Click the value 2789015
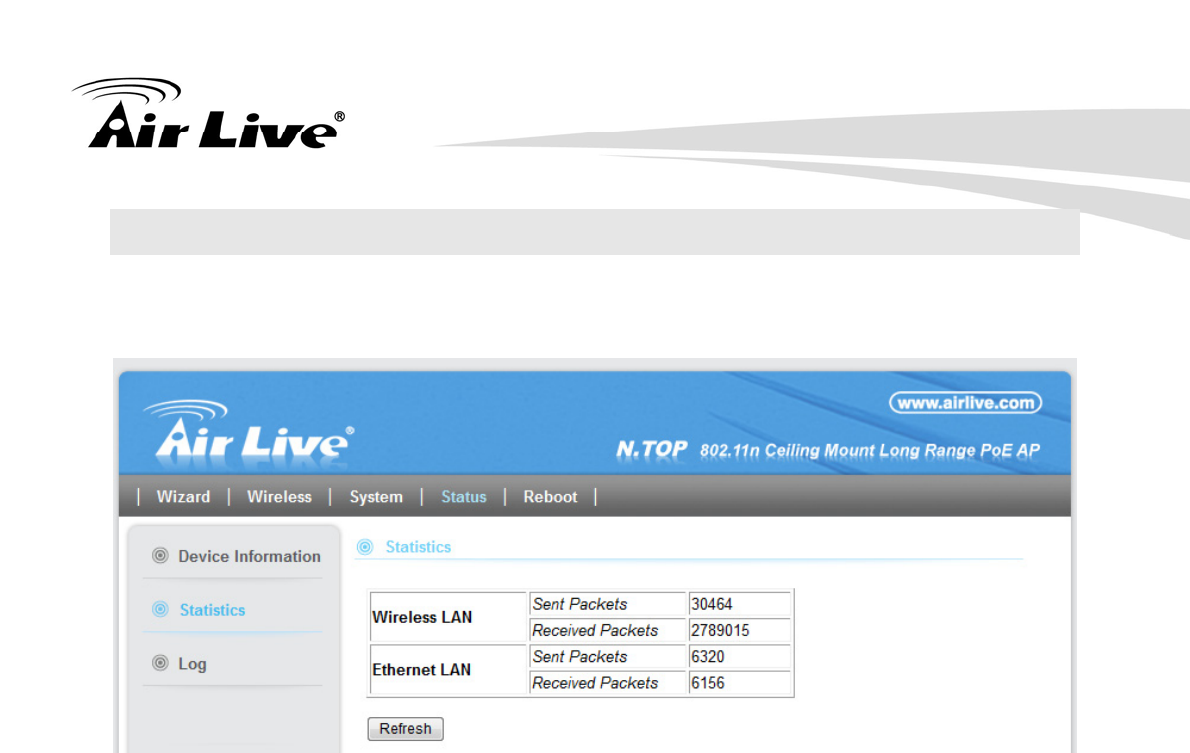The image size is (1190, 753). click(720, 630)
